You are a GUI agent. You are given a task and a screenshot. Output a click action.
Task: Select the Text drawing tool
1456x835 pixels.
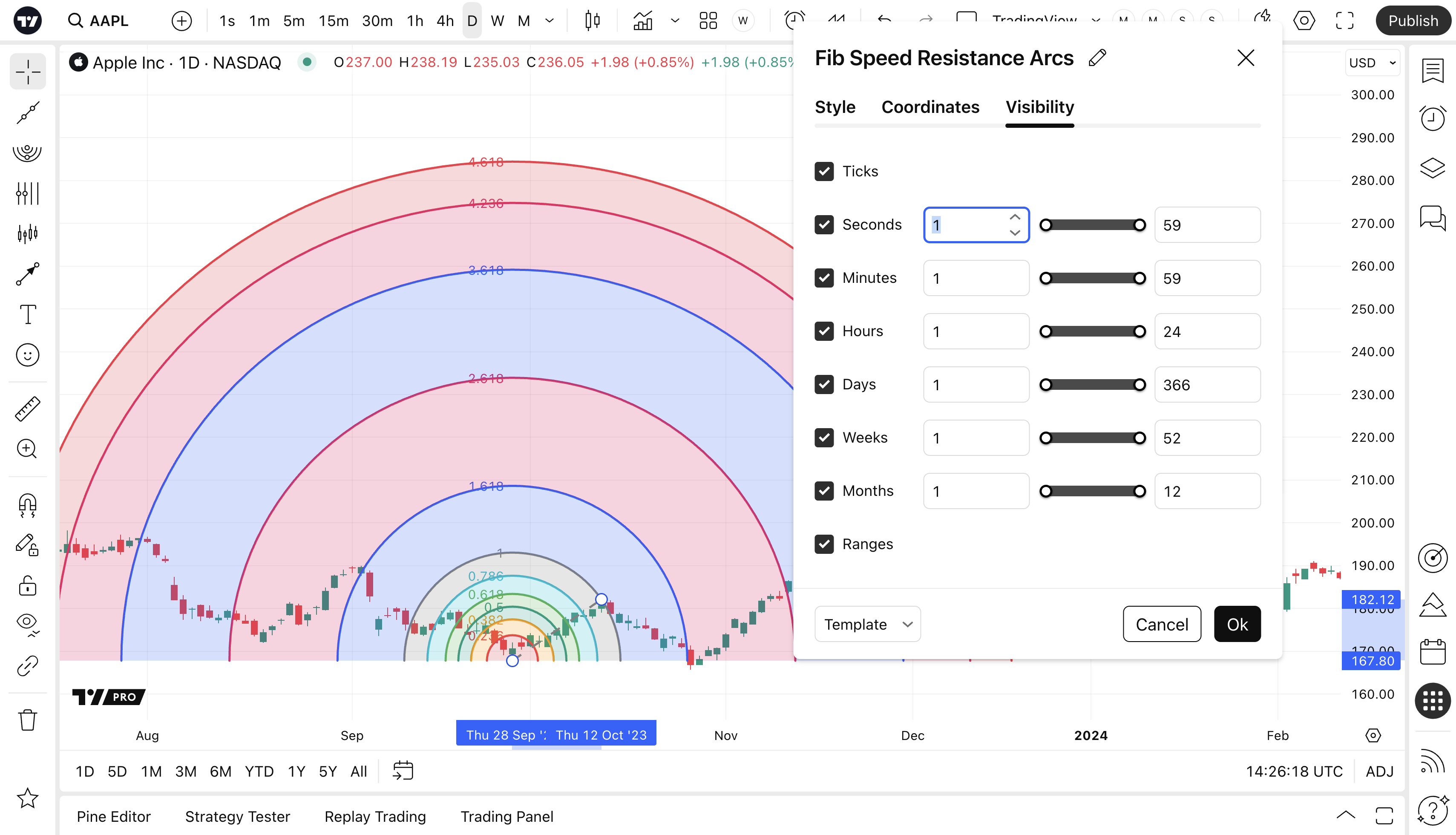(27, 314)
